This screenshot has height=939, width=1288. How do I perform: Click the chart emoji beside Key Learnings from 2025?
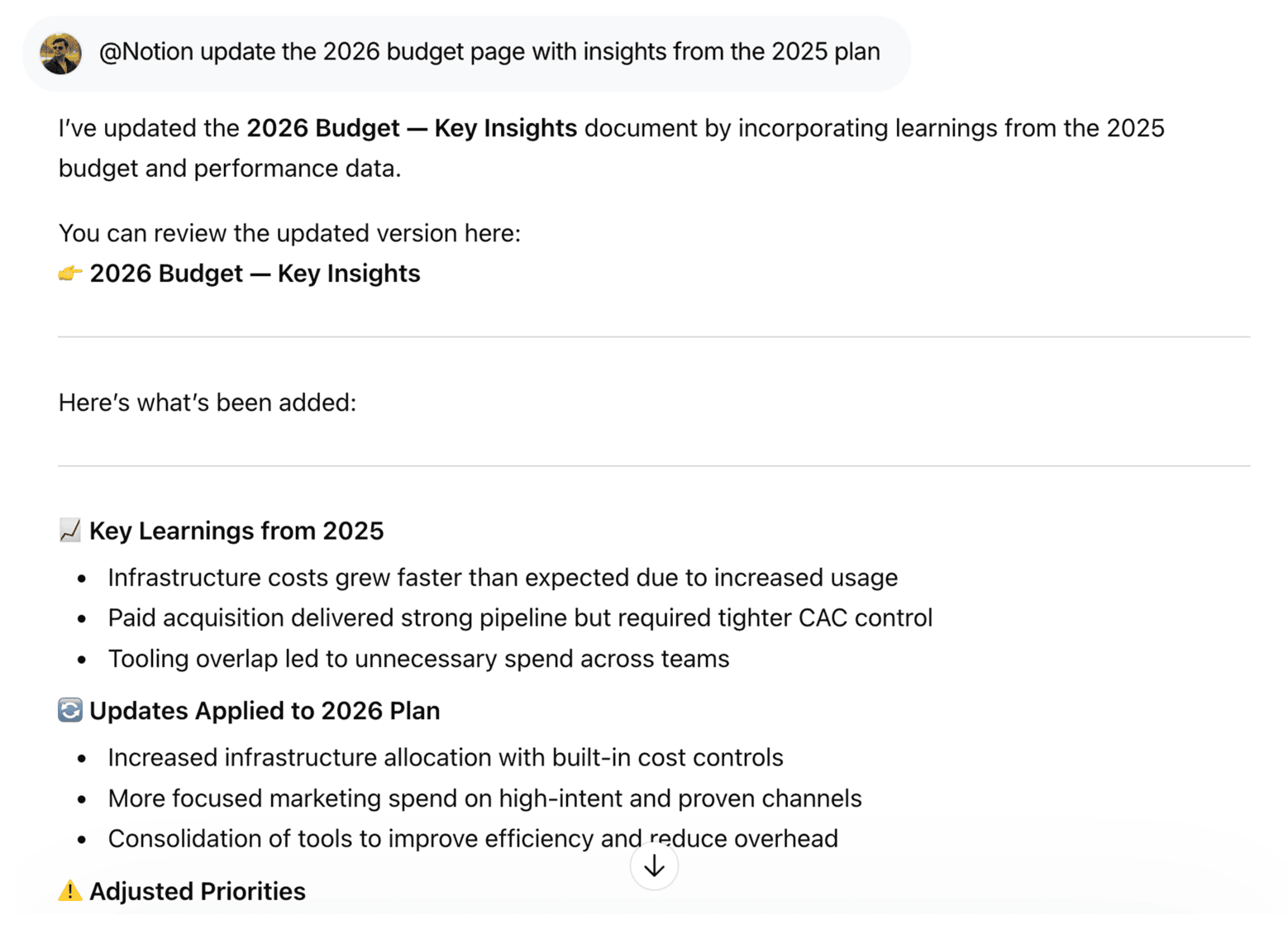tap(69, 530)
